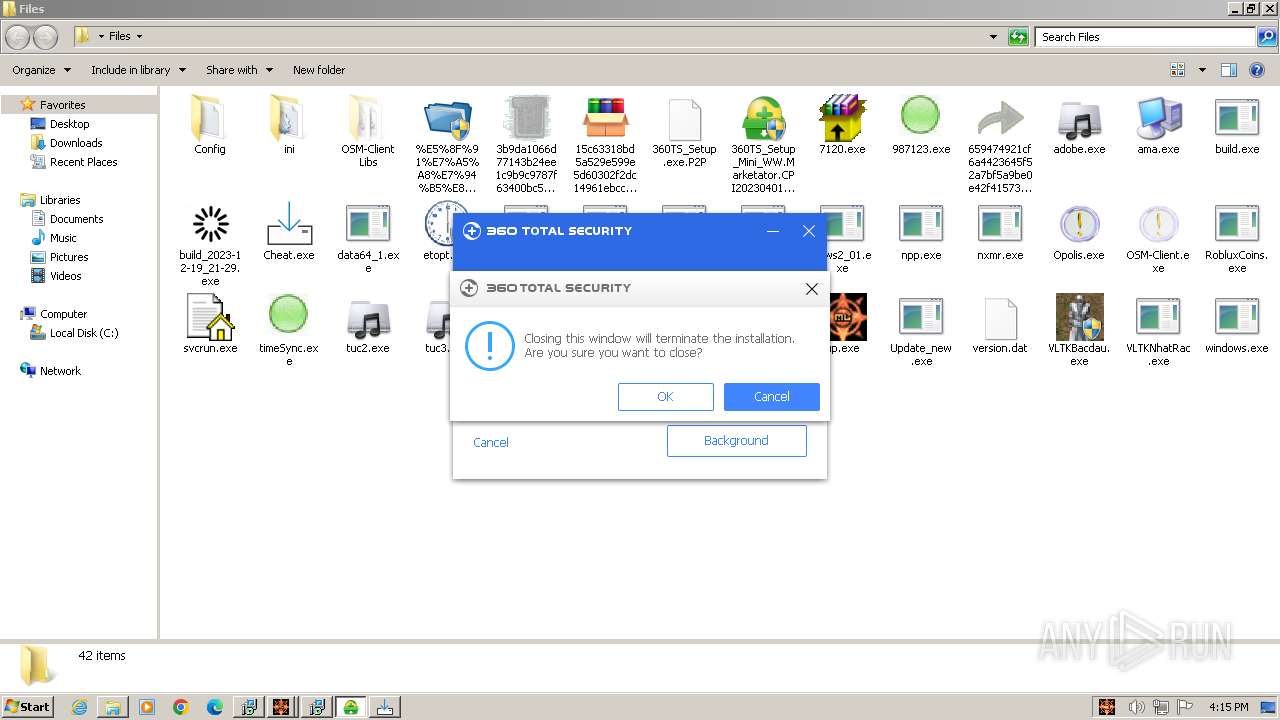This screenshot has width=1280, height=720.
Task: Minimize the 360 Total Security installer
Action: click(773, 231)
